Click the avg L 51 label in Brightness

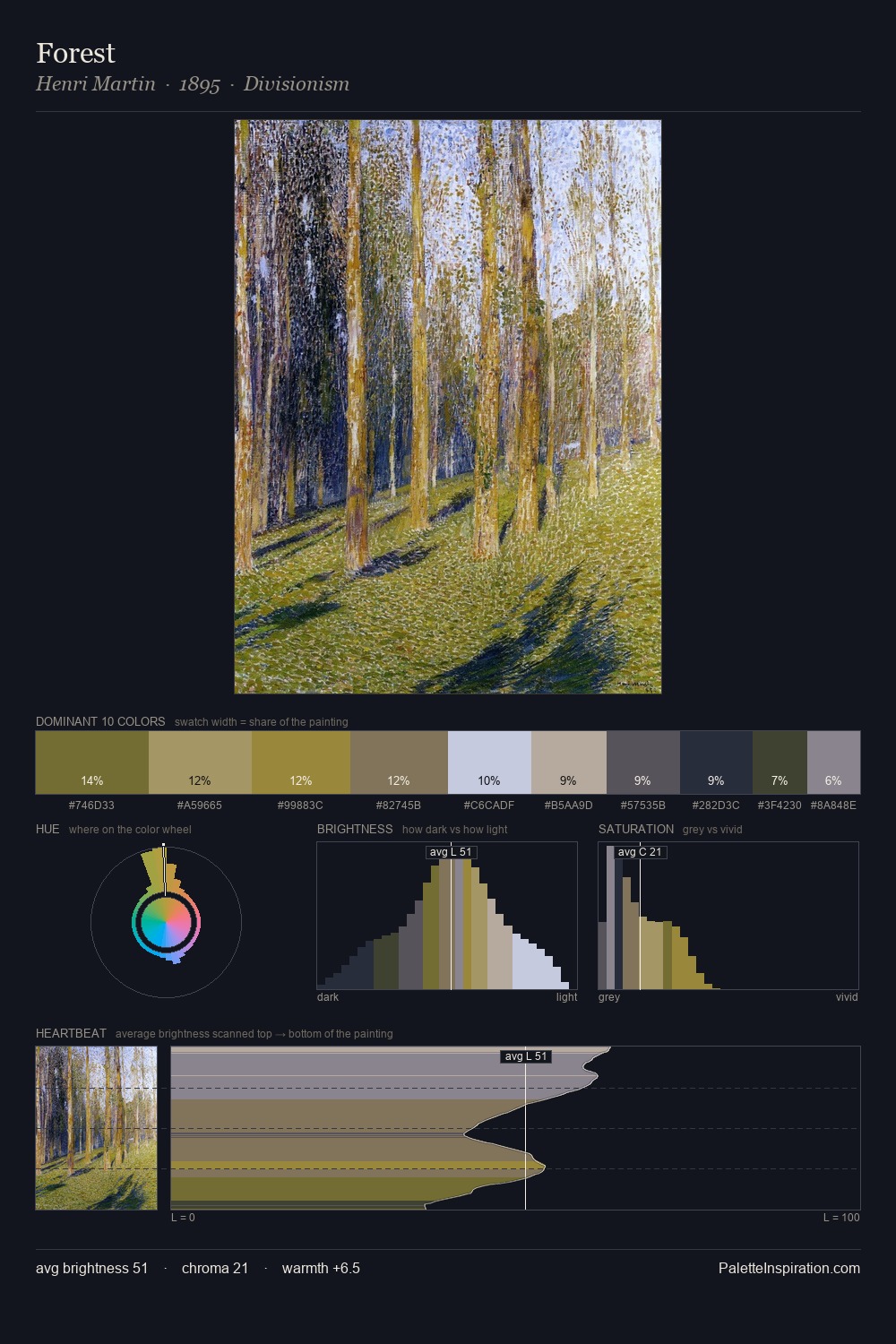pos(451,852)
